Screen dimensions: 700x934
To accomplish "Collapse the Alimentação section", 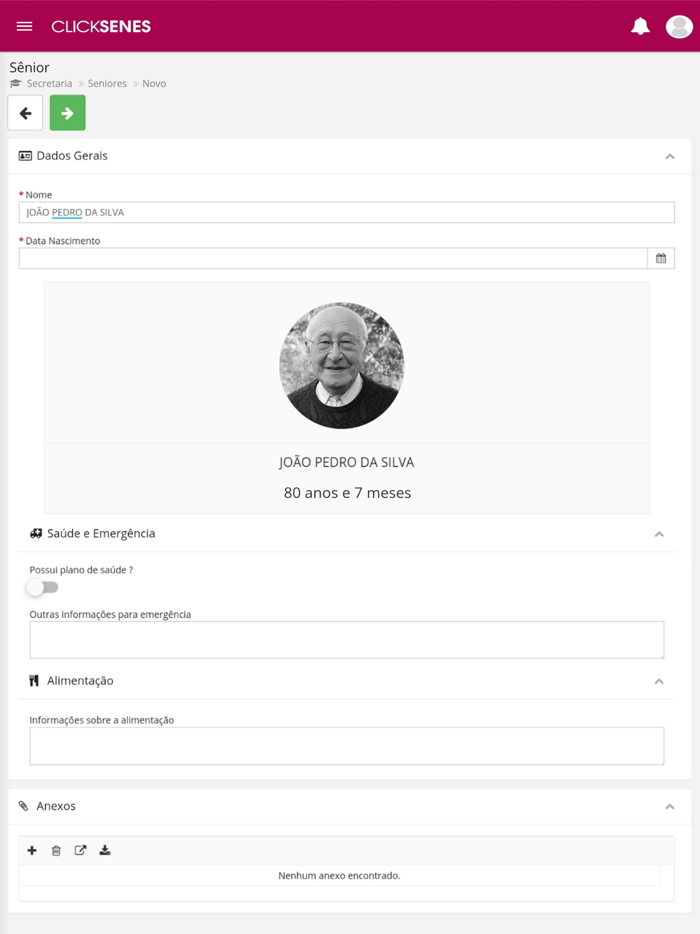I will coord(659,681).
